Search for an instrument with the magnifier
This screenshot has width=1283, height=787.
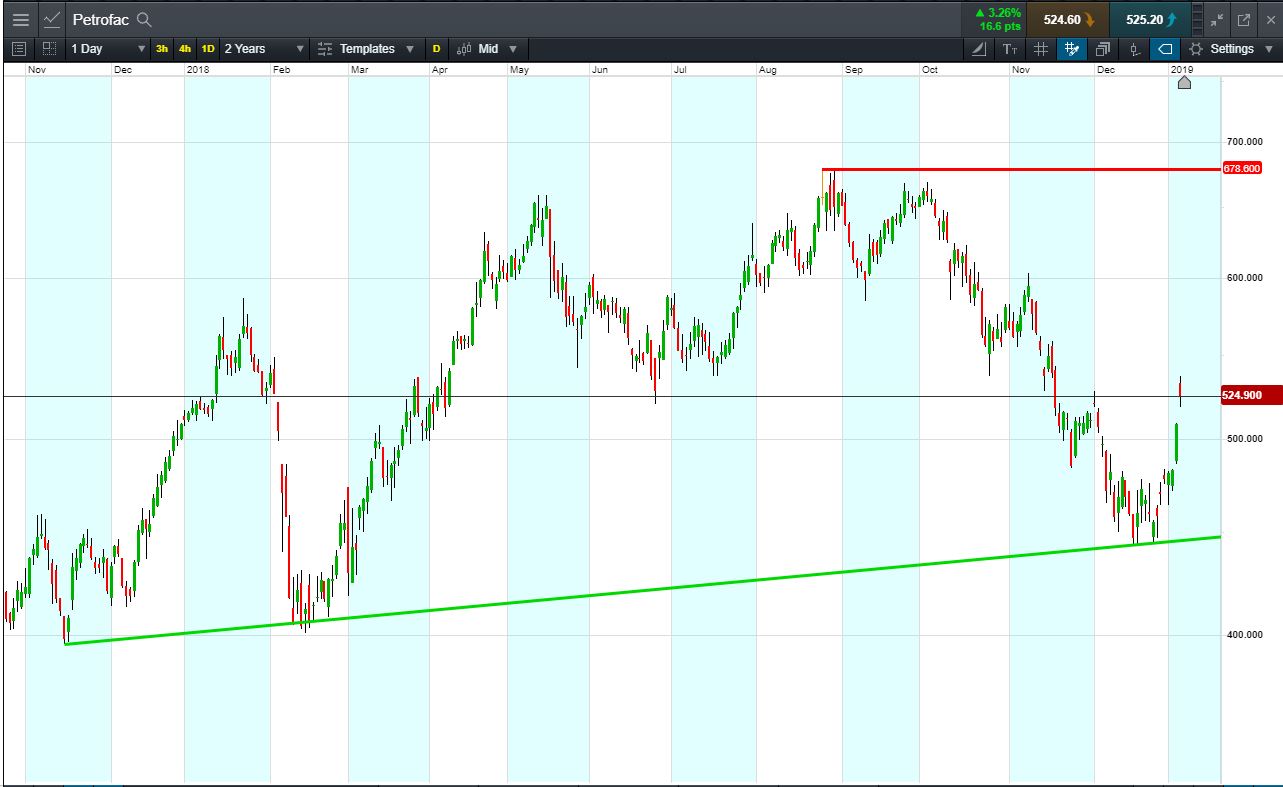click(145, 20)
